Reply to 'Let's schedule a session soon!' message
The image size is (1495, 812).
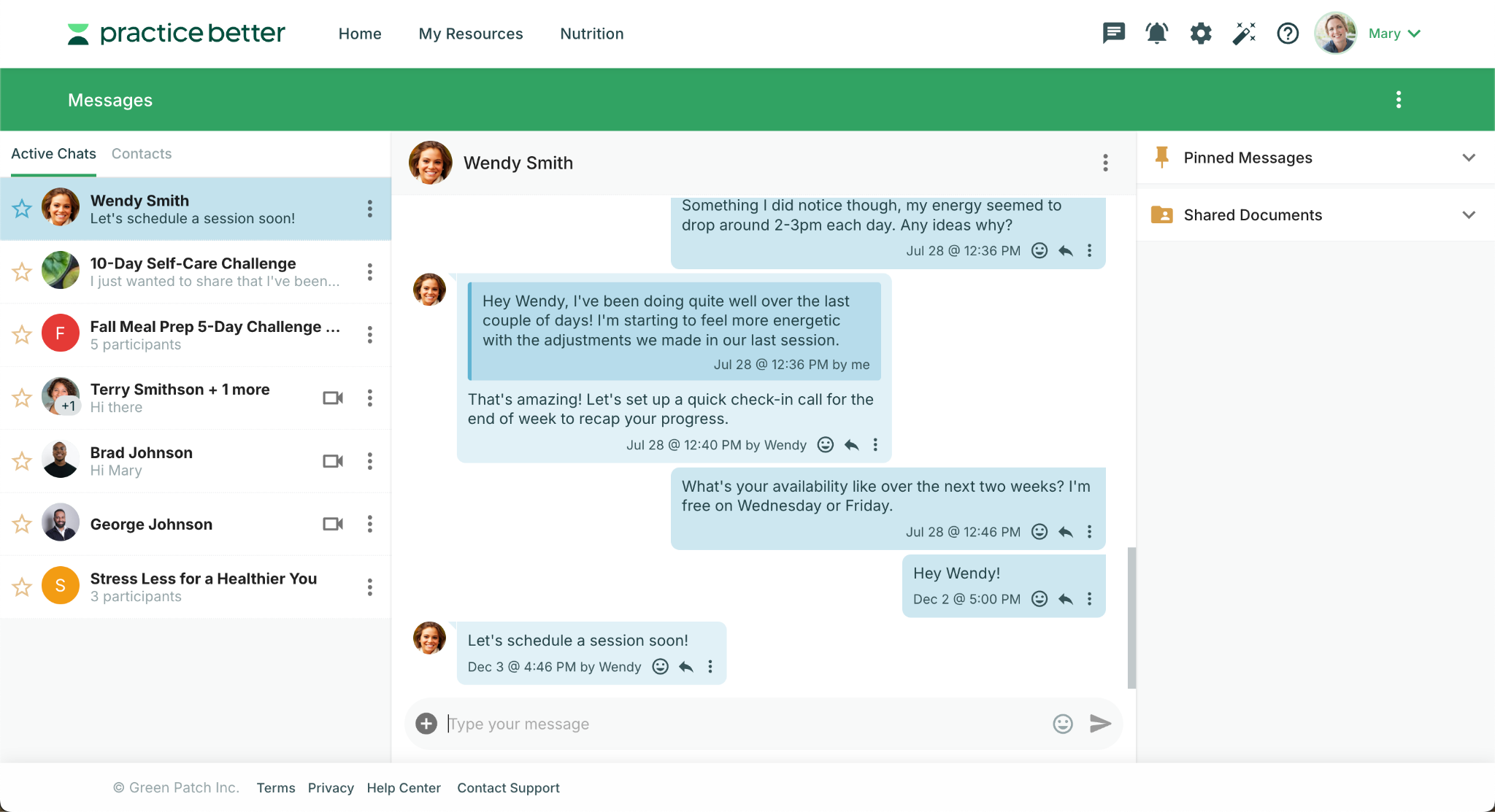coord(686,667)
